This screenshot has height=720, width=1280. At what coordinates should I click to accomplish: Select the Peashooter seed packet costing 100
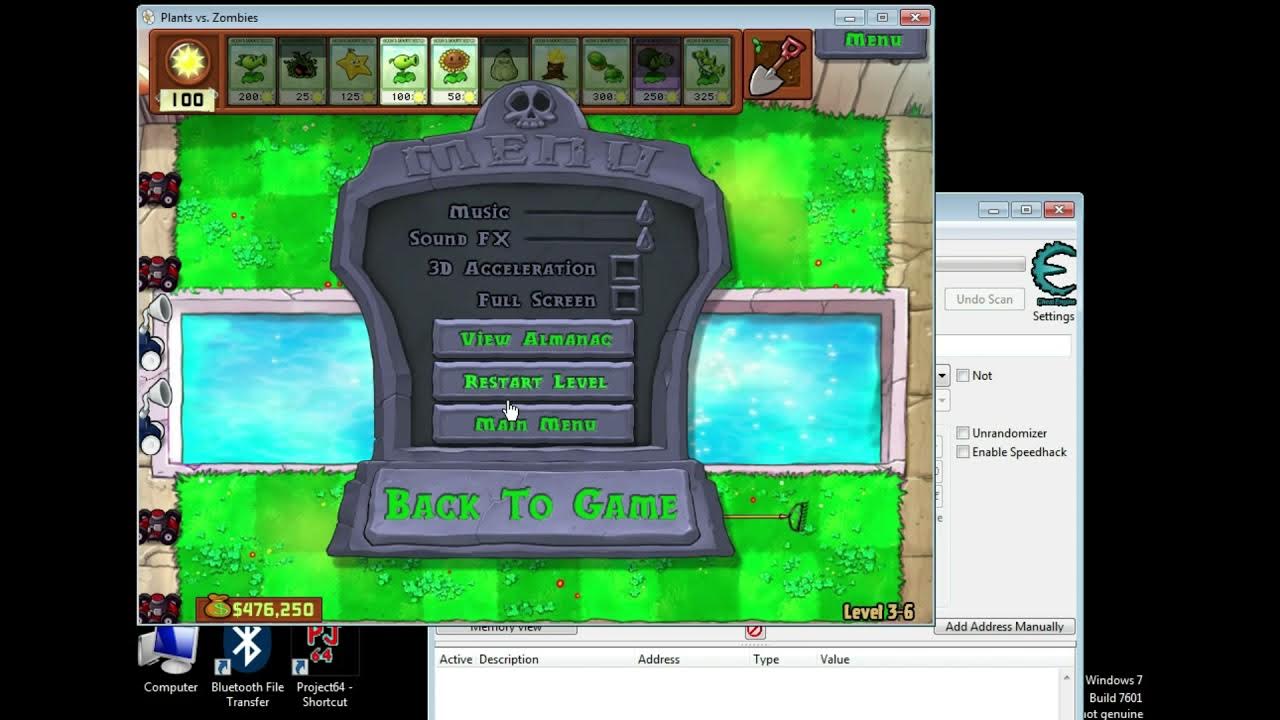pyautogui.click(x=404, y=71)
